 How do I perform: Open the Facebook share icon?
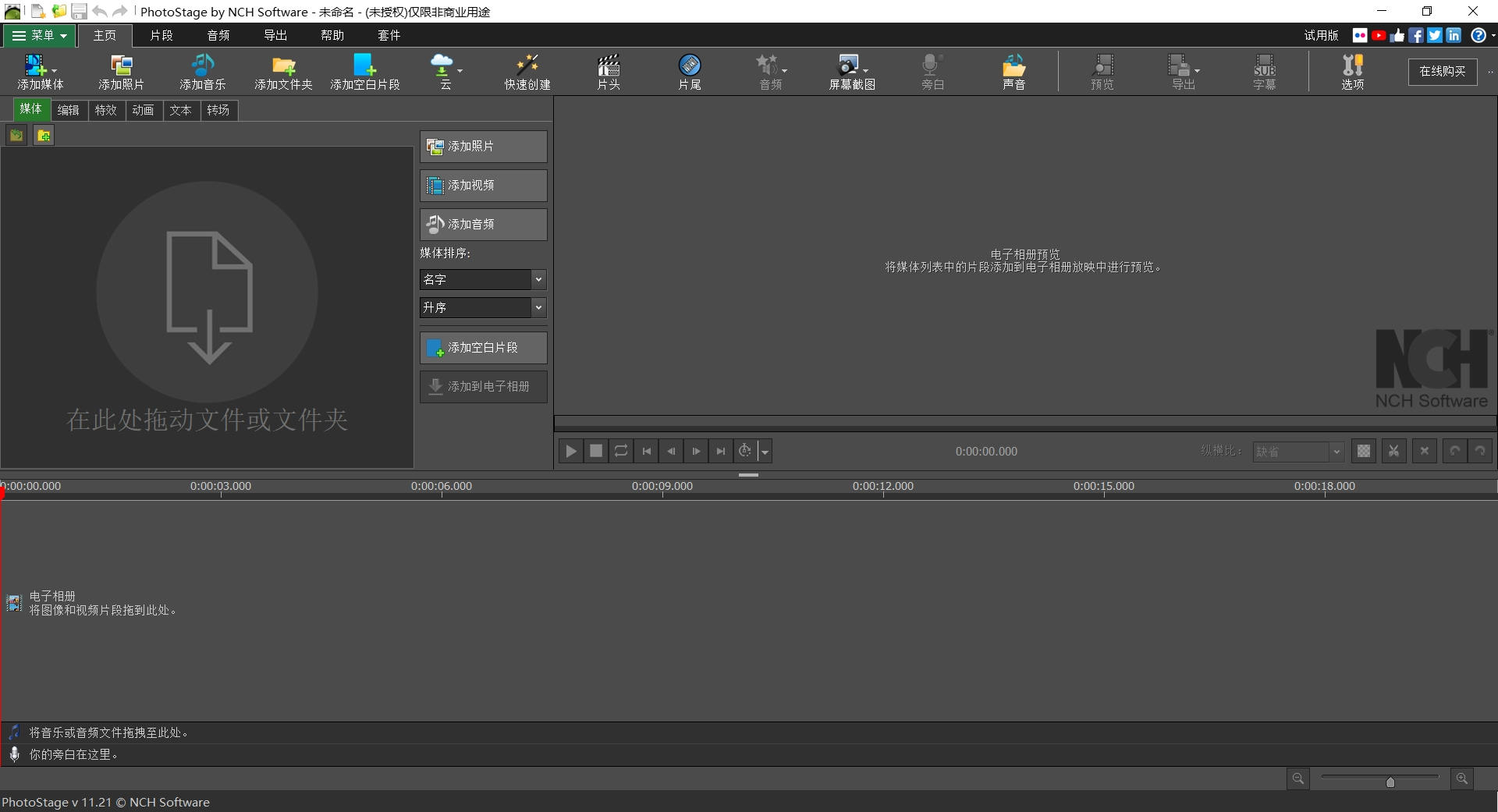click(x=1416, y=35)
